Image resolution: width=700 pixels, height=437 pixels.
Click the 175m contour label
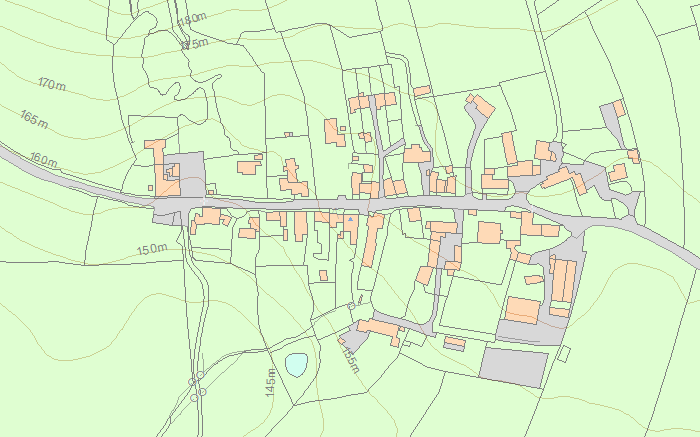tap(195, 44)
